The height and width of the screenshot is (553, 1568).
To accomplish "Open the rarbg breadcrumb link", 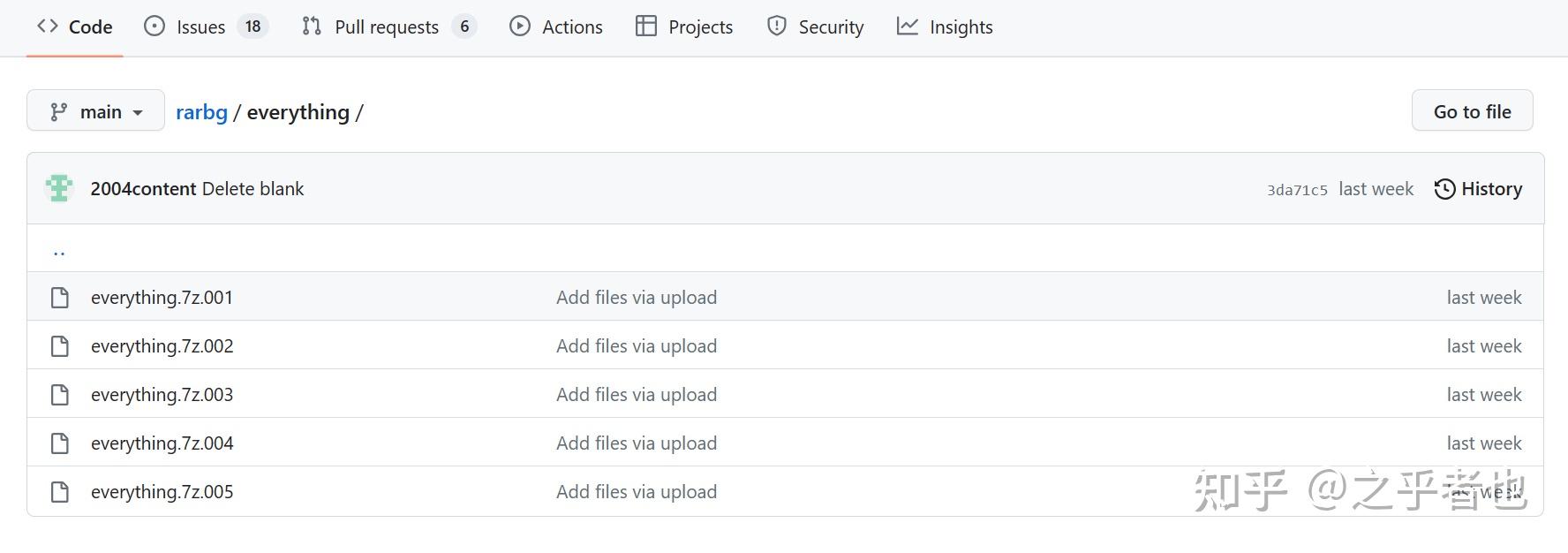I will coord(201,112).
